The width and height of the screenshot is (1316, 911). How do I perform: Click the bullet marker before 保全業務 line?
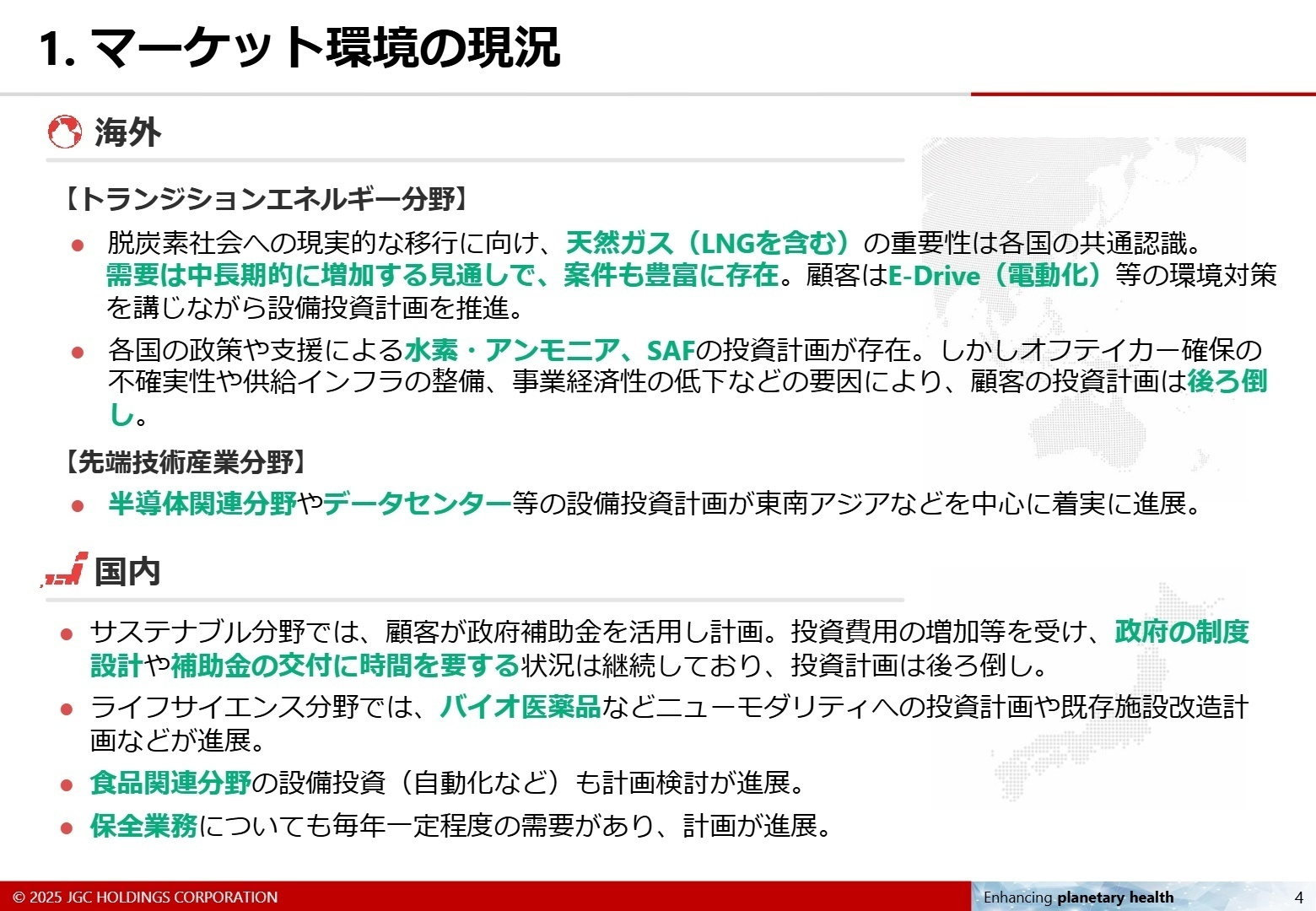tap(67, 828)
